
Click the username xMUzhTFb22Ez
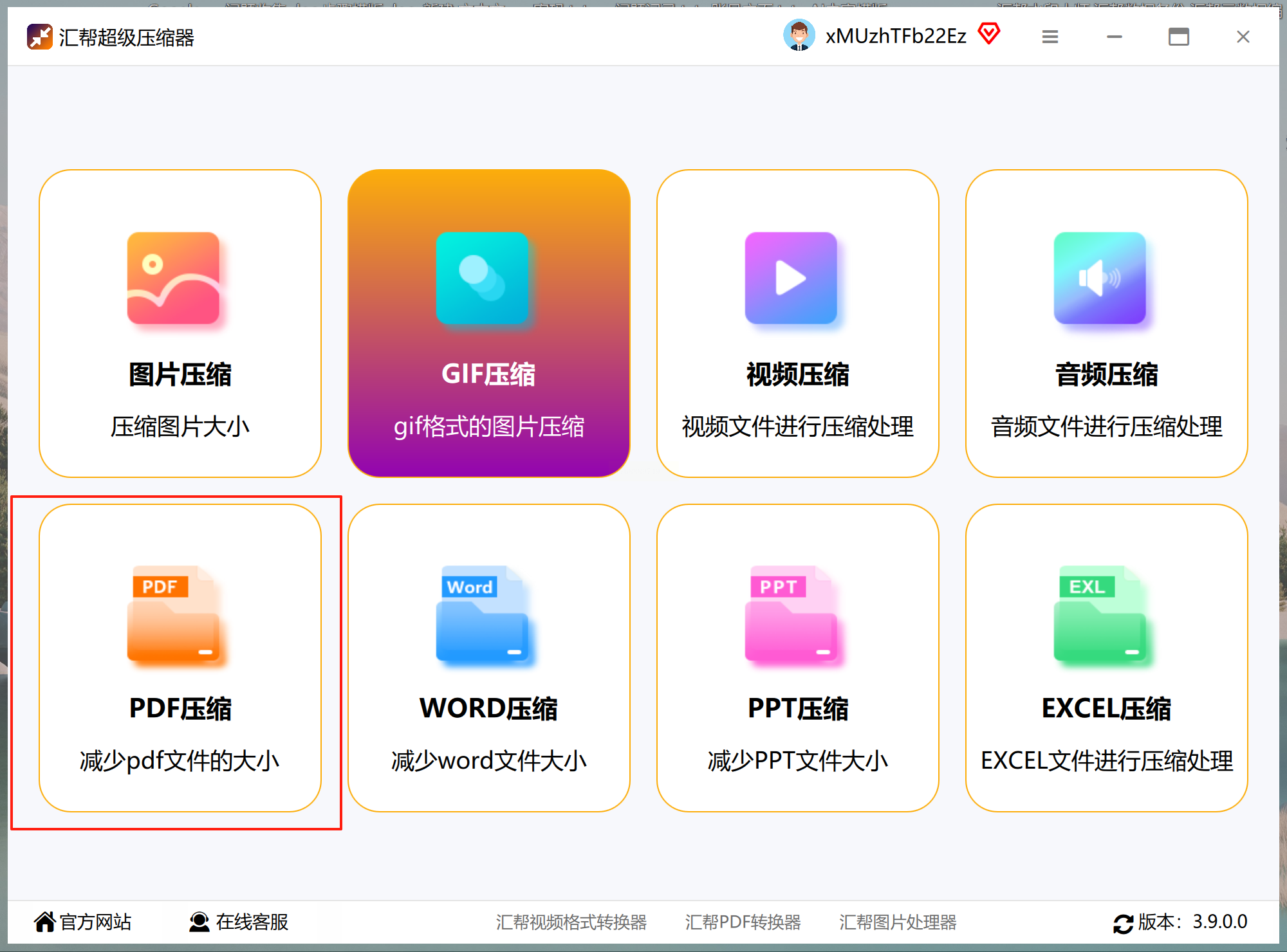tap(896, 36)
